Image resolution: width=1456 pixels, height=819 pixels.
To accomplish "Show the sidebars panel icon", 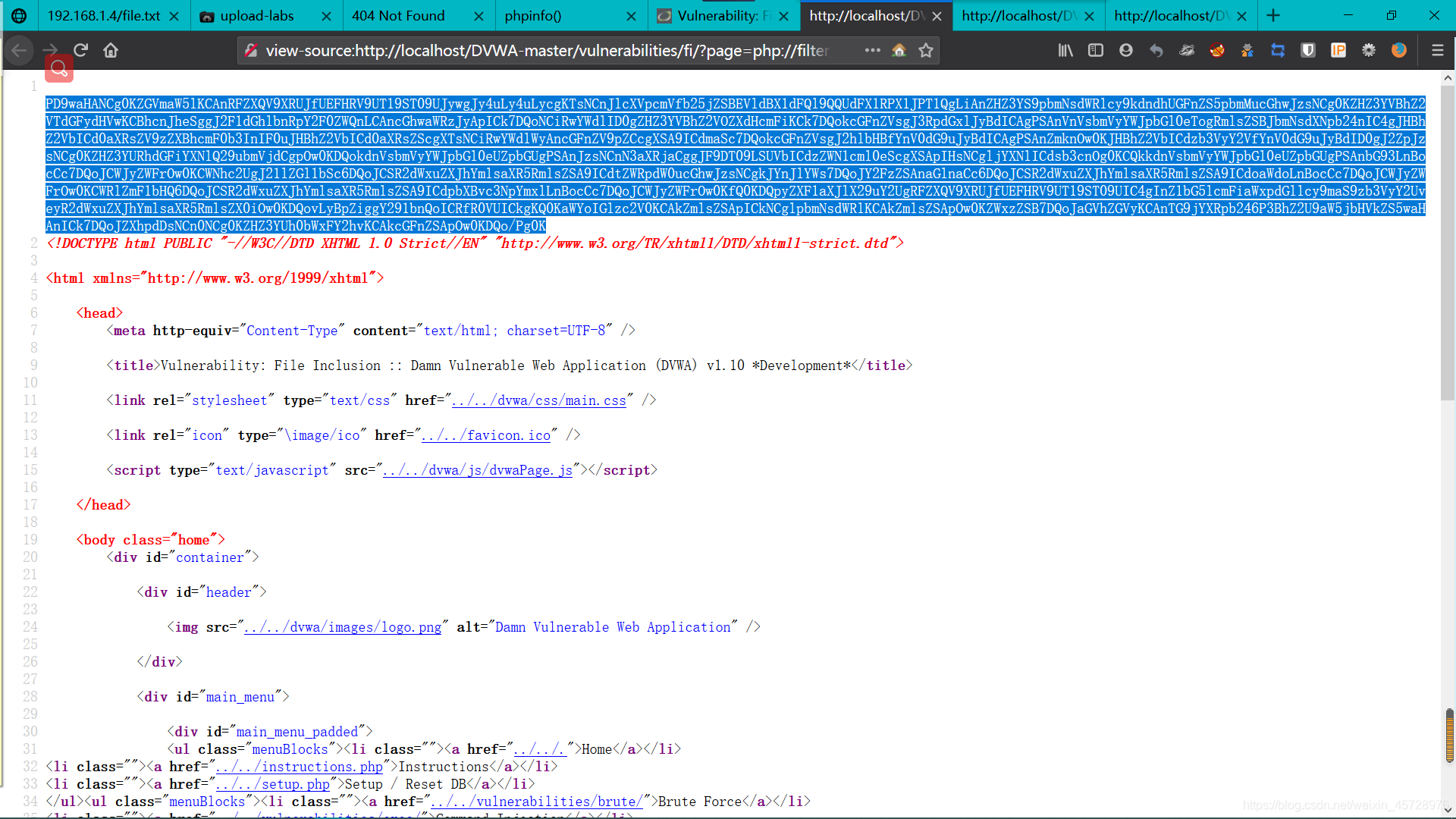I will (x=1096, y=51).
